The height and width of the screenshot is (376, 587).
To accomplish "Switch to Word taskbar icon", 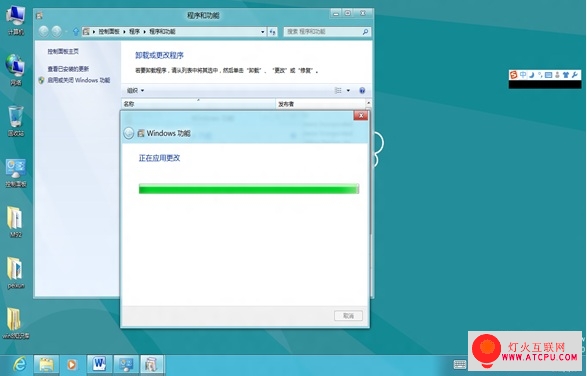I will pos(99,364).
